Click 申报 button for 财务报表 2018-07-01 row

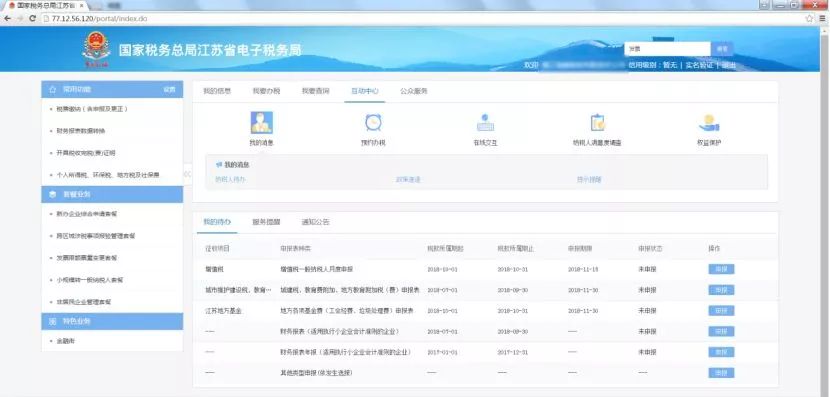click(x=721, y=331)
